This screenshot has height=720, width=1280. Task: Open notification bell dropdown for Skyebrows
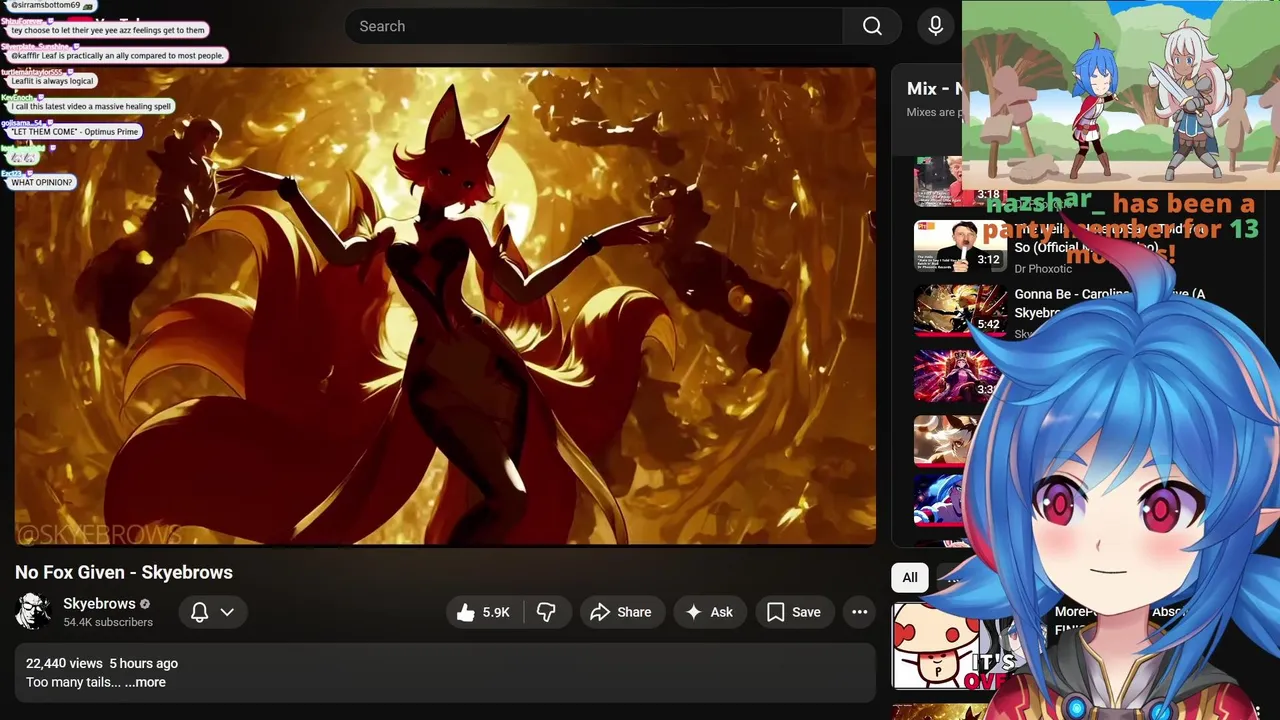(x=213, y=612)
